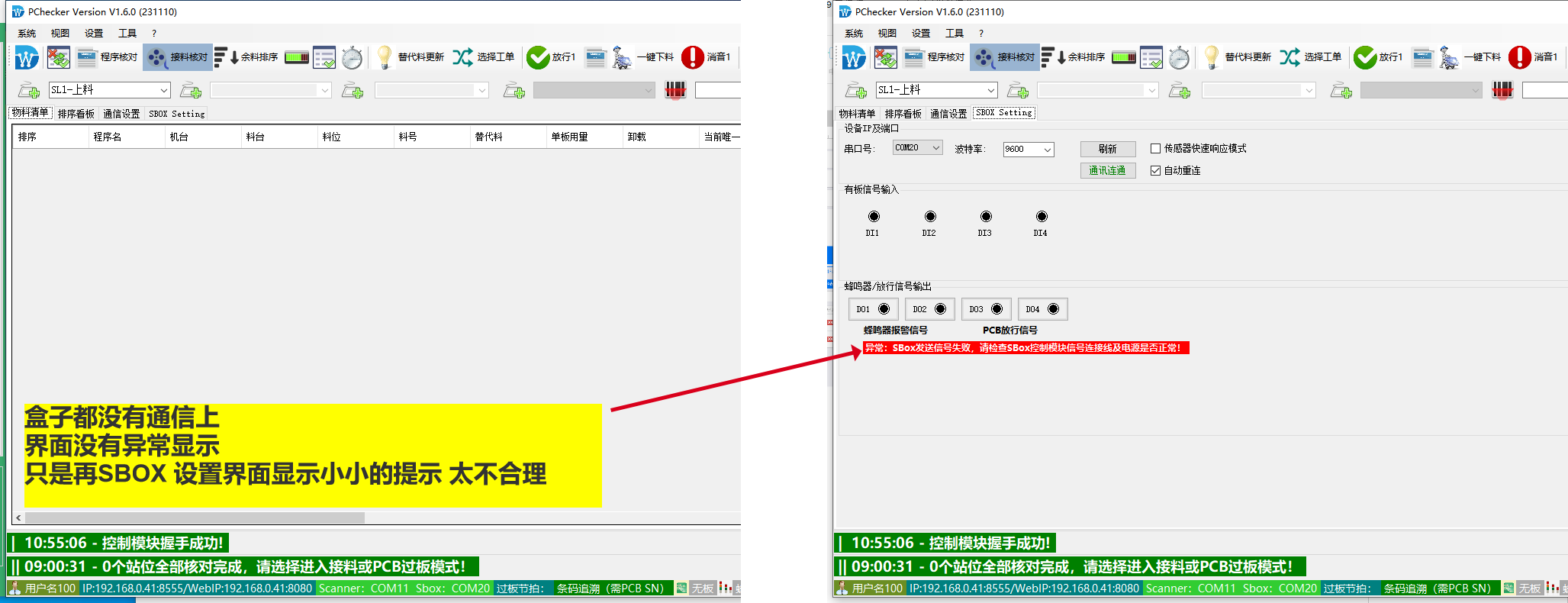Screen dimensions: 1568x603
Task: Uncheck the 自动重连 checkbox
Action: pos(1155,171)
